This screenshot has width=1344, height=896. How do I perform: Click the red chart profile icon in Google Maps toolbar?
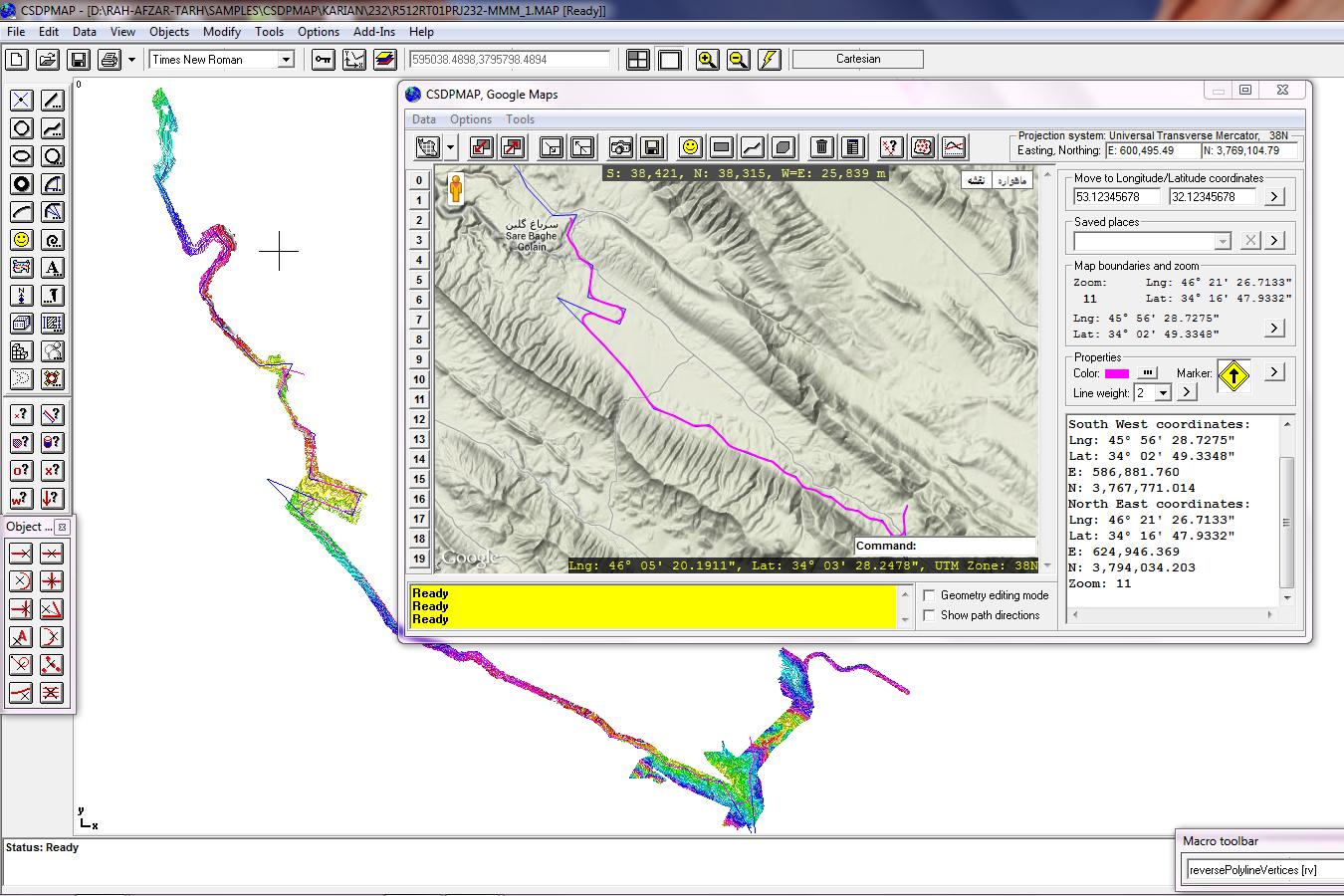pos(954,147)
